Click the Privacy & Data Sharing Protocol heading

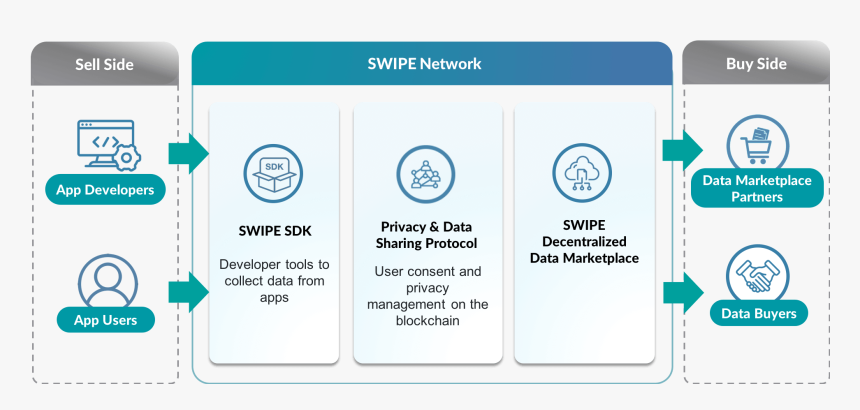tap(426, 235)
